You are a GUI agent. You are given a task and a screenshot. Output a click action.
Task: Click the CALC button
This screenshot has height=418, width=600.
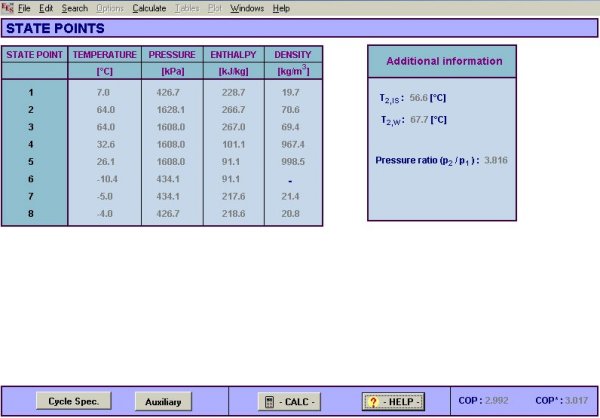click(289, 402)
